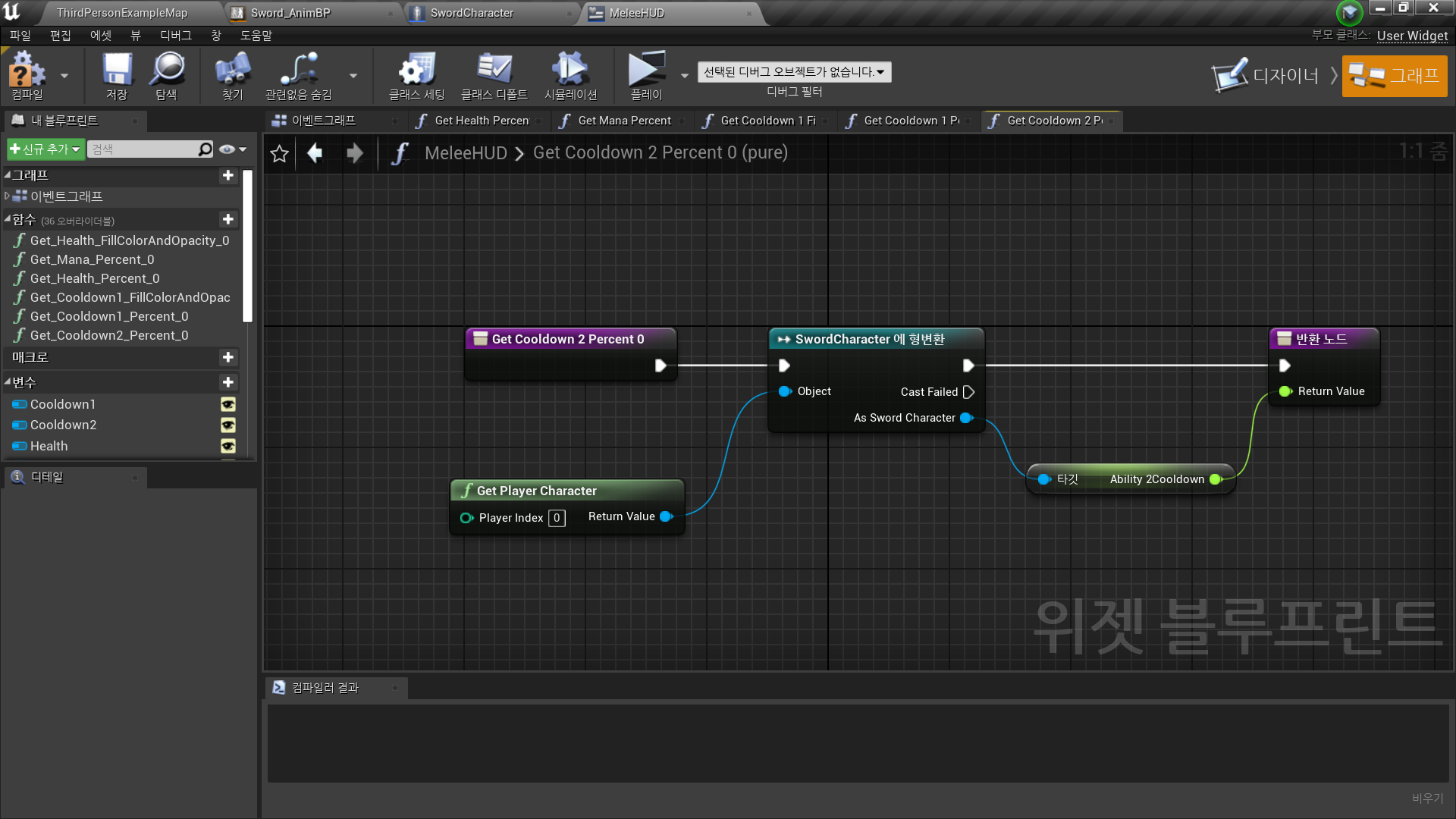The image size is (1456, 819).
Task: Click the favorites star icon in graph
Action: (x=279, y=154)
